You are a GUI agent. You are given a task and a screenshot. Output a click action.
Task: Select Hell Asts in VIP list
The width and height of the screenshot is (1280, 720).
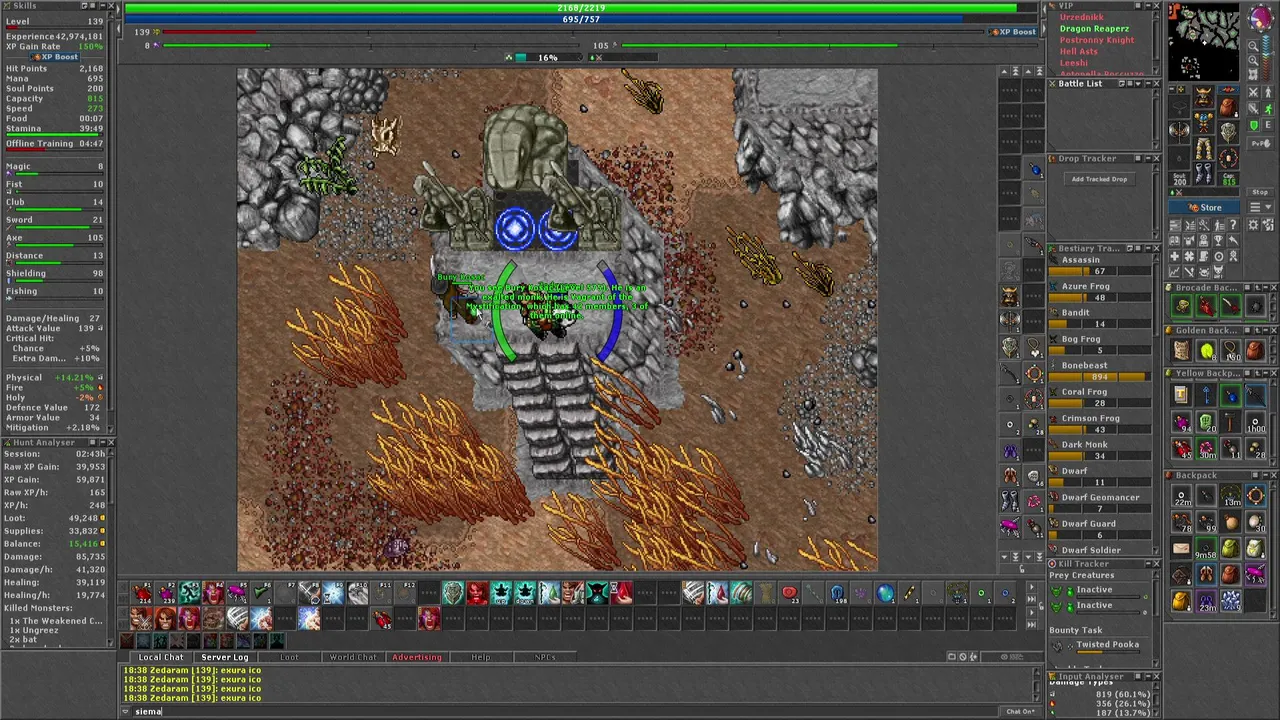pyautogui.click(x=1078, y=51)
